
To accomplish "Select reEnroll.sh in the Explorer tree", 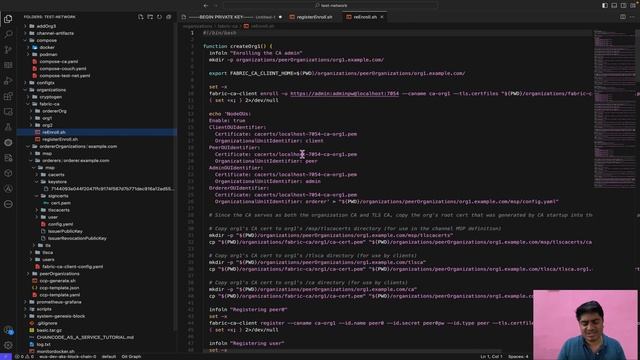I will [96, 132].
